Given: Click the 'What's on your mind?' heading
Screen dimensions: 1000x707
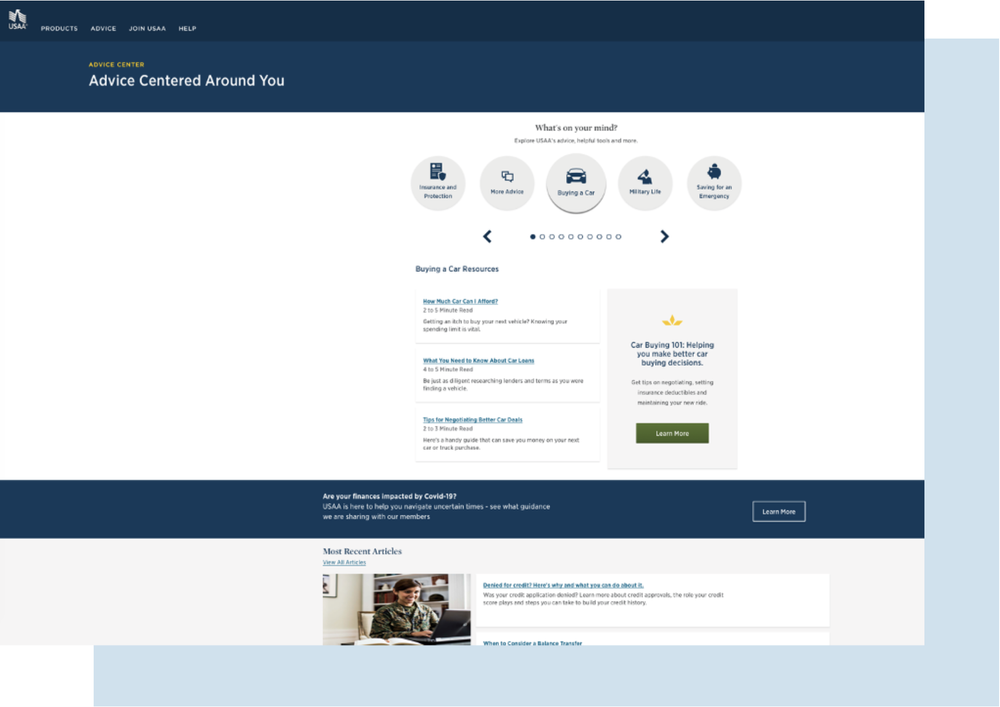Looking at the screenshot, I should click(x=576, y=128).
